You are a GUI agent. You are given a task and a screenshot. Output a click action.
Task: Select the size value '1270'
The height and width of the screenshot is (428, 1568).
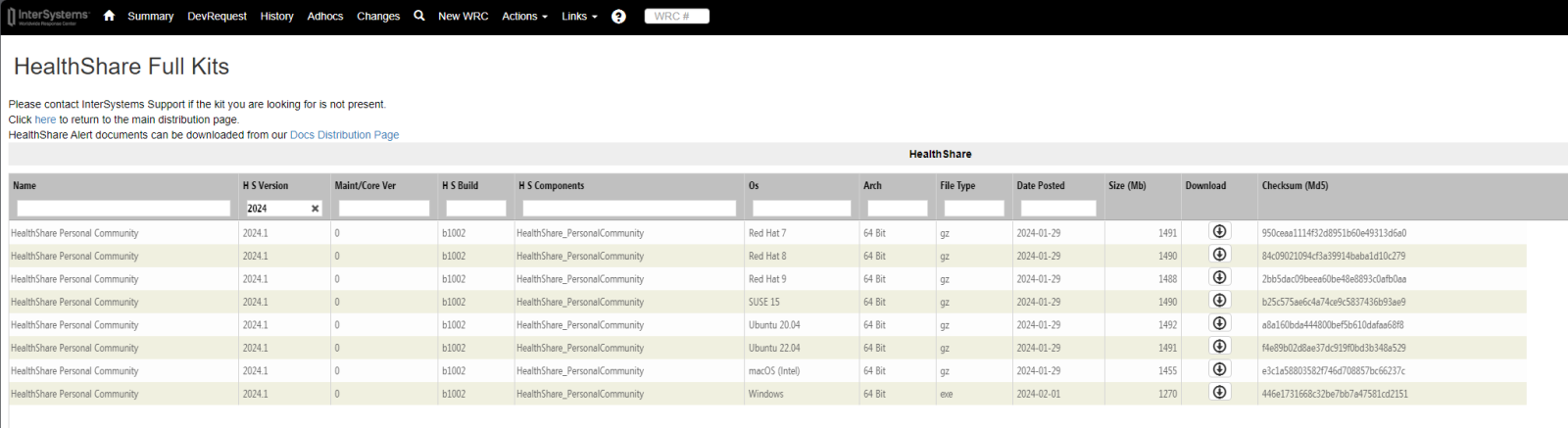tap(1167, 394)
